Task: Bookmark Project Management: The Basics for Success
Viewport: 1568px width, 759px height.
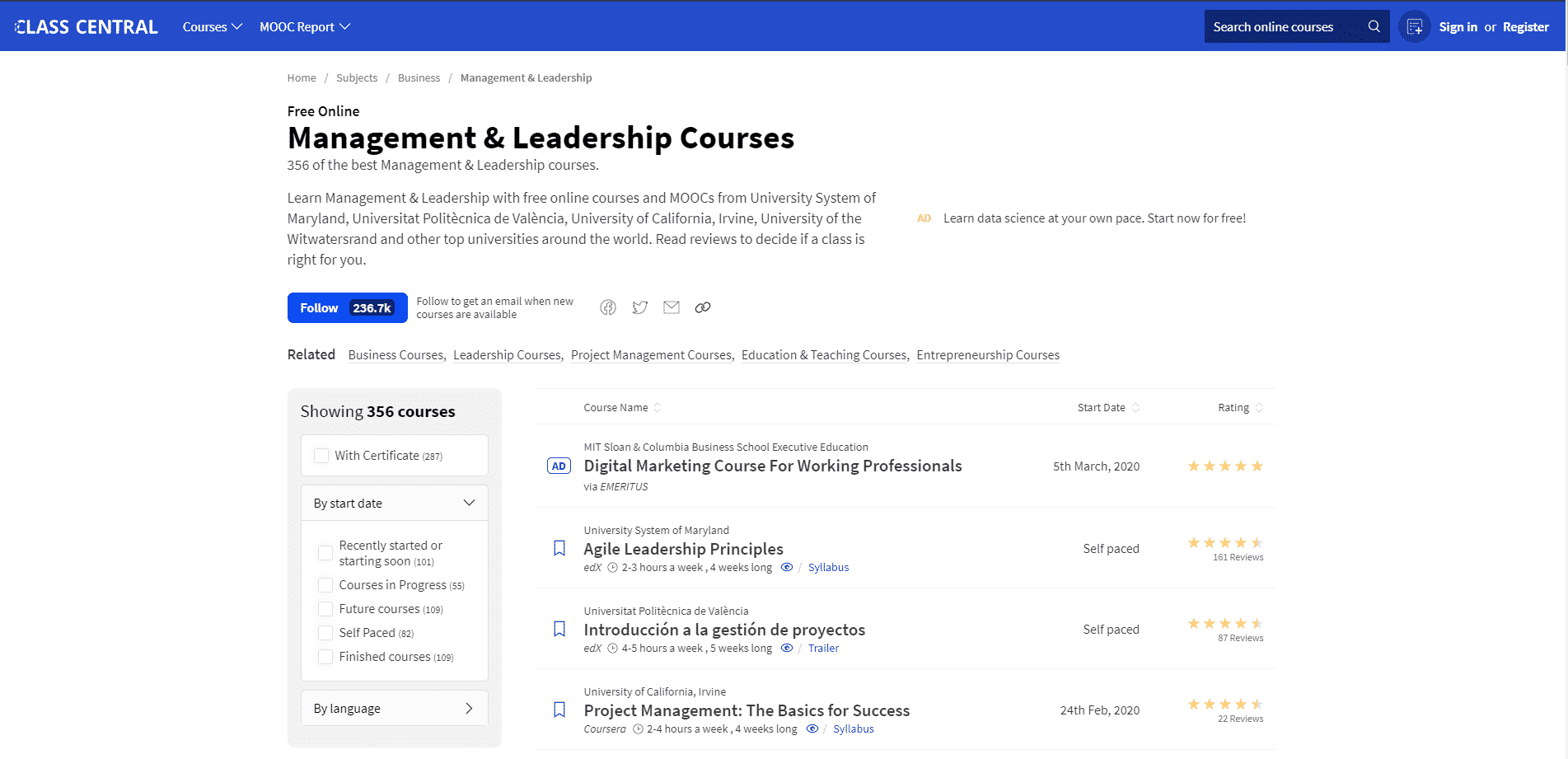Action: 559,710
